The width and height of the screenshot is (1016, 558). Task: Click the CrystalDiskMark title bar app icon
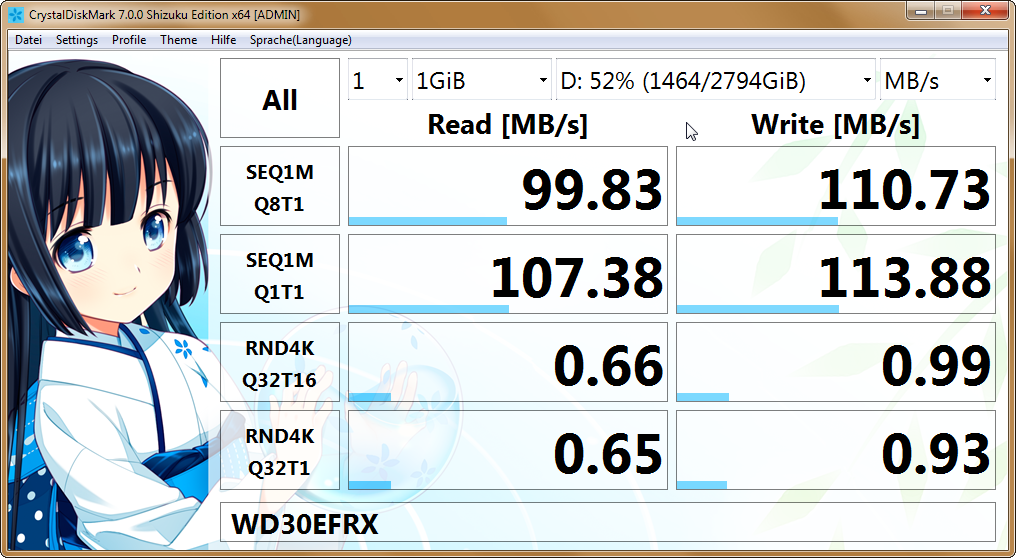pos(16,14)
